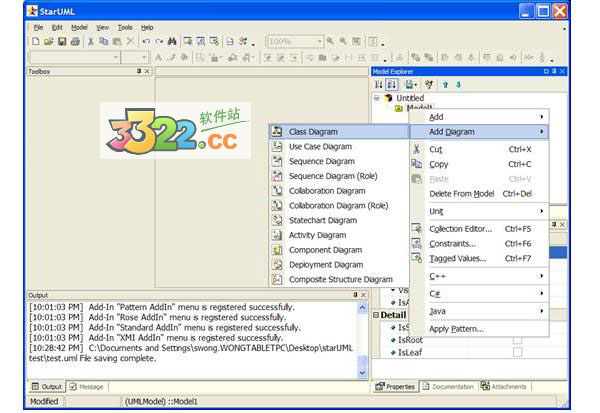The image size is (600, 413).
Task: Click the Open folder toolbar icon
Action: [49, 41]
